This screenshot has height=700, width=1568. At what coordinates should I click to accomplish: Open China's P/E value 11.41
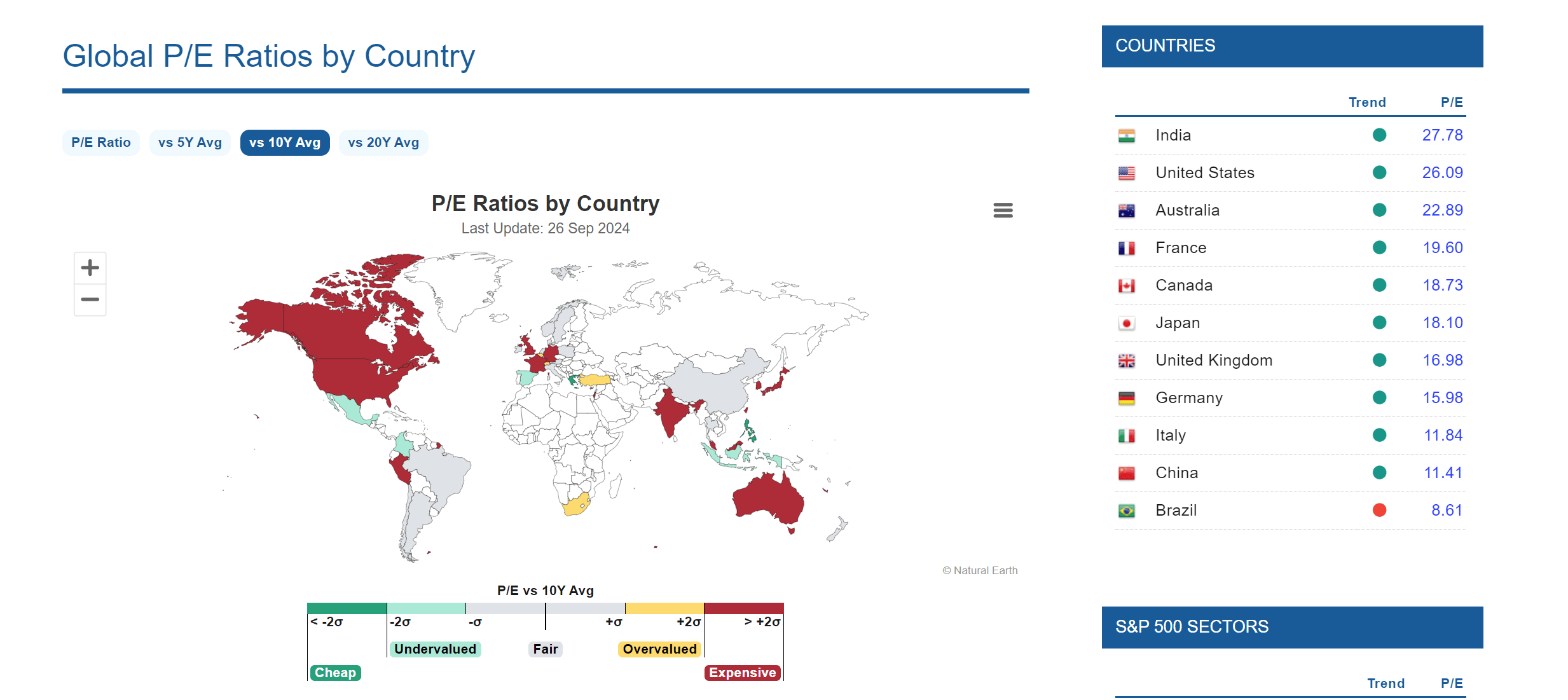pos(1443,472)
